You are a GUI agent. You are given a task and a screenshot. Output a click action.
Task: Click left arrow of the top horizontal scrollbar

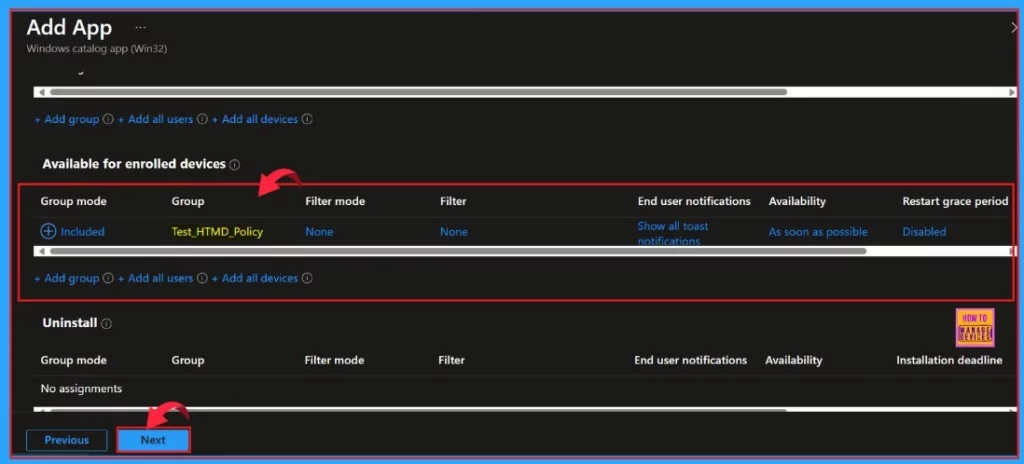coord(42,92)
